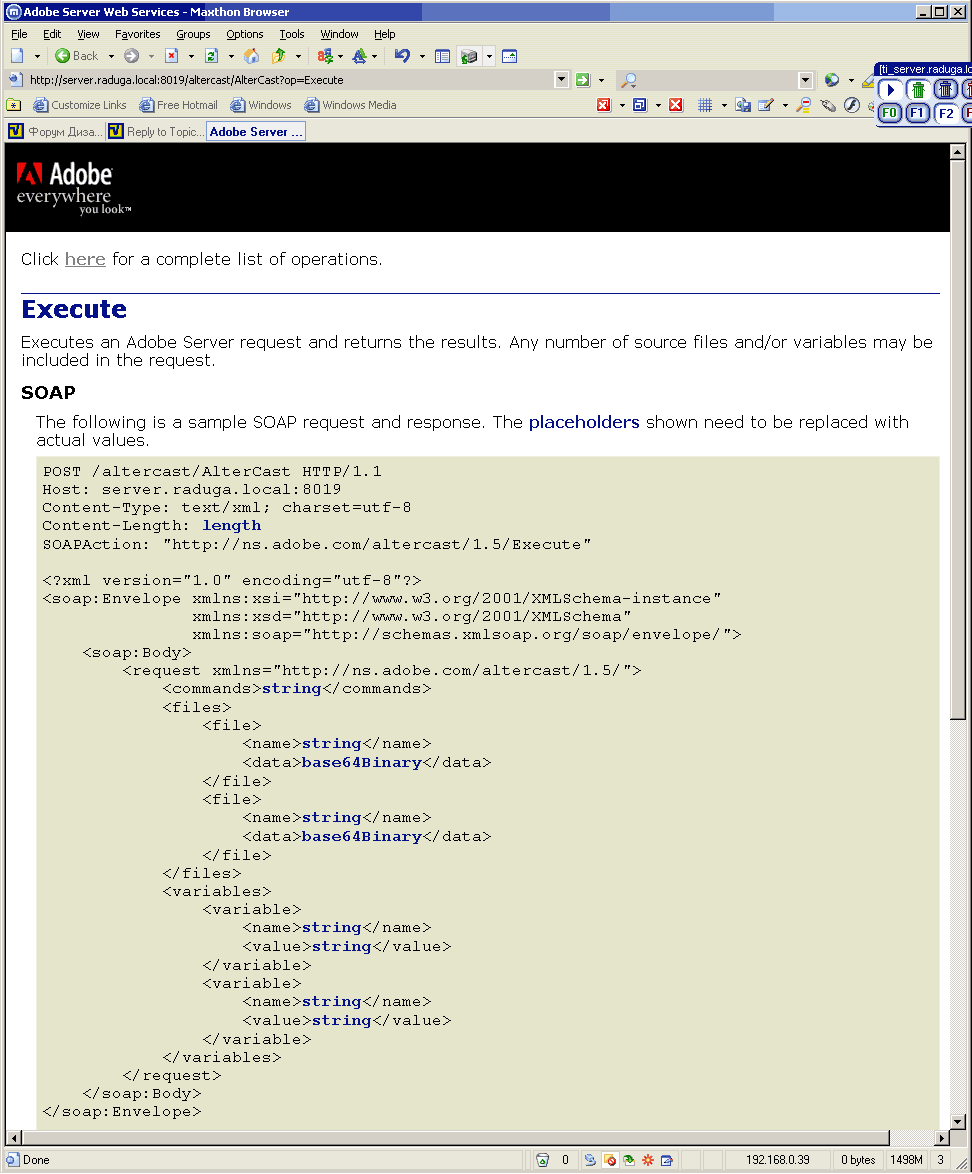972x1174 pixels.
Task: Go to the Home page icon
Action: (x=252, y=56)
